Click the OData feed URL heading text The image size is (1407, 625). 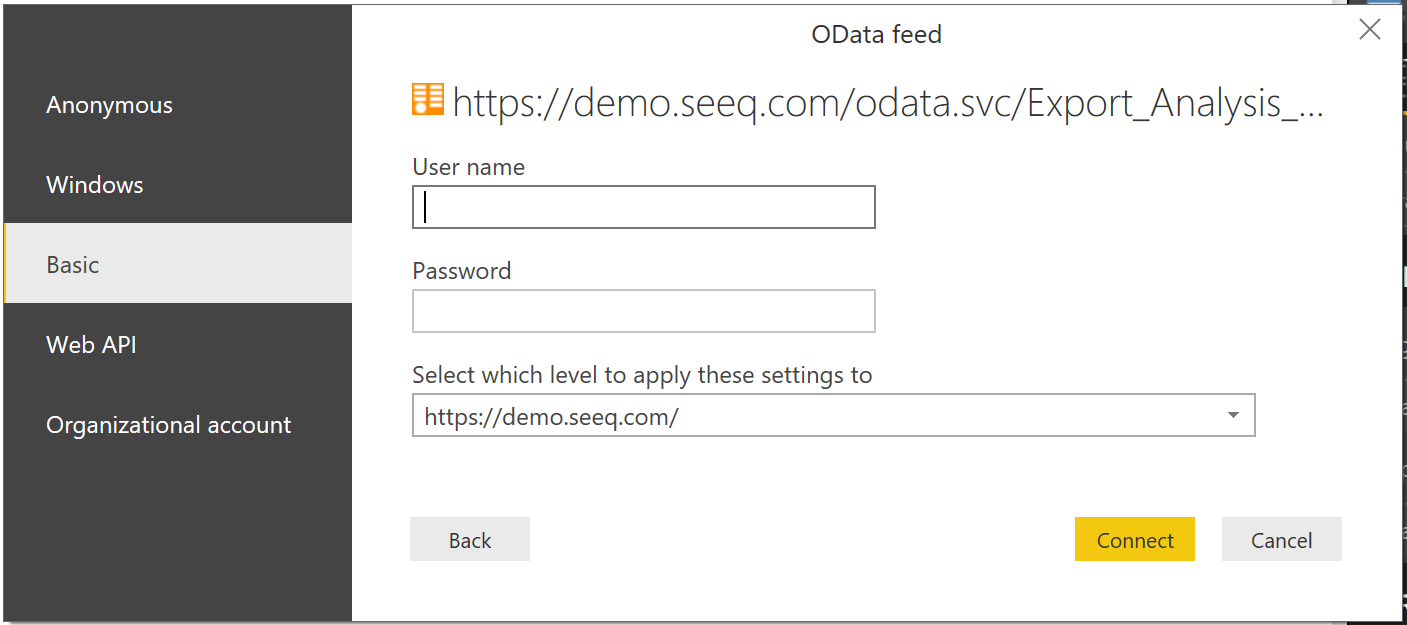click(x=870, y=103)
